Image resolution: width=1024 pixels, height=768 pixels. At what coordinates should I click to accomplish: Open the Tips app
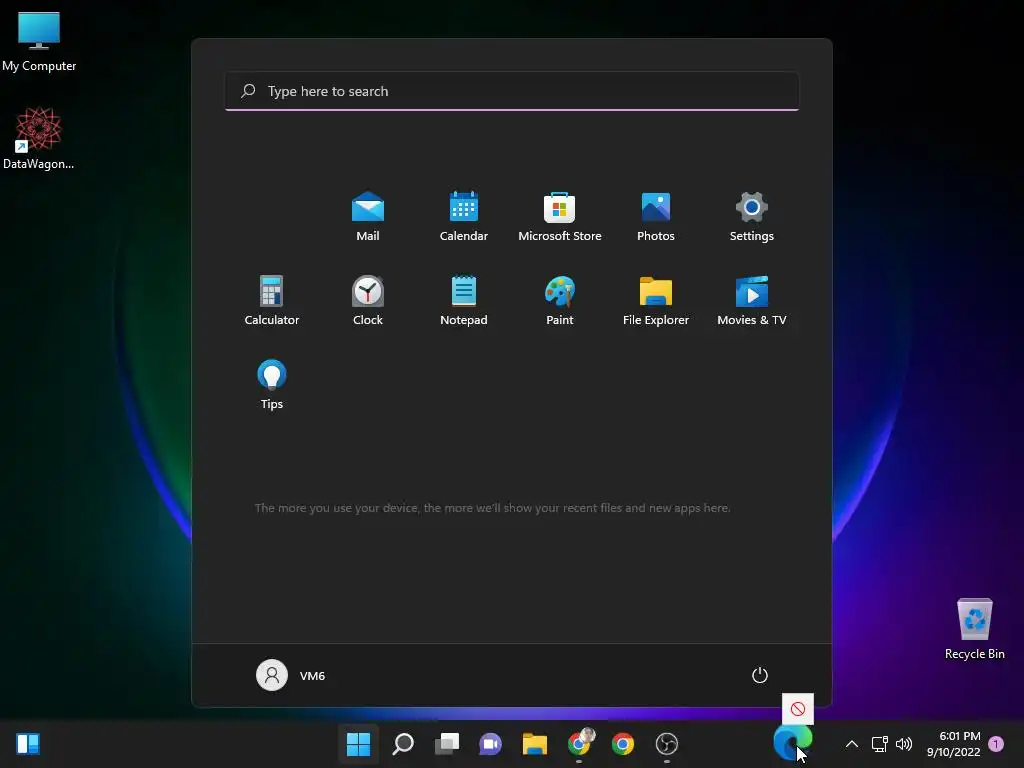(x=272, y=385)
